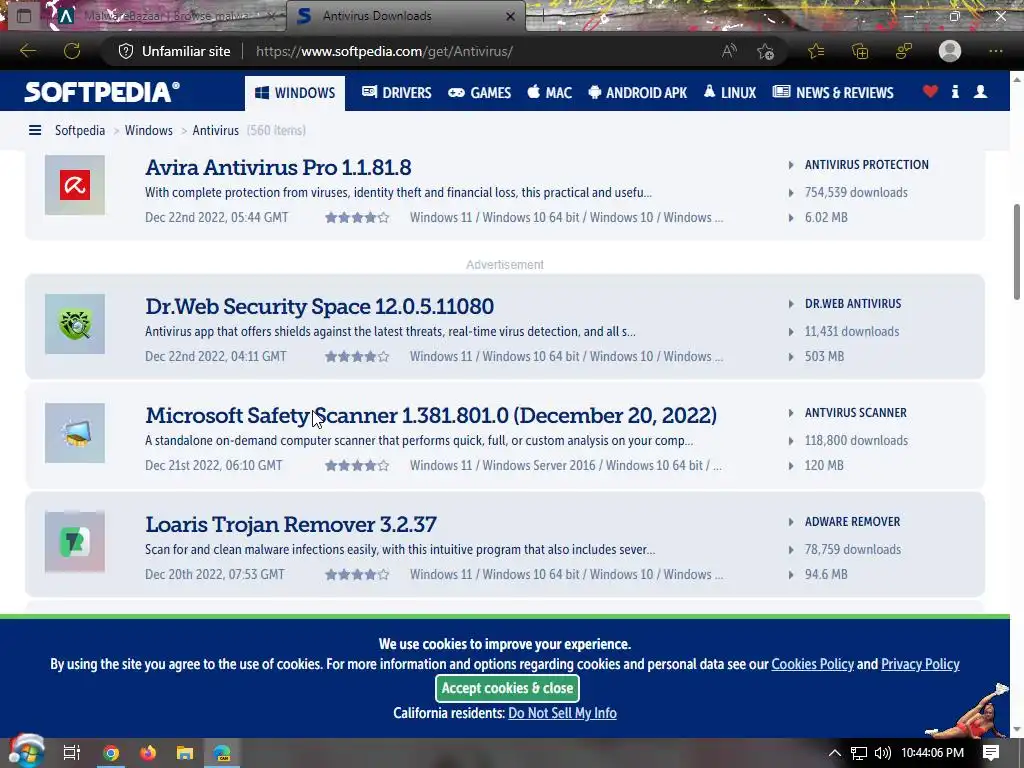
Task: Open the browser Favorites list icon
Action: pos(816,51)
